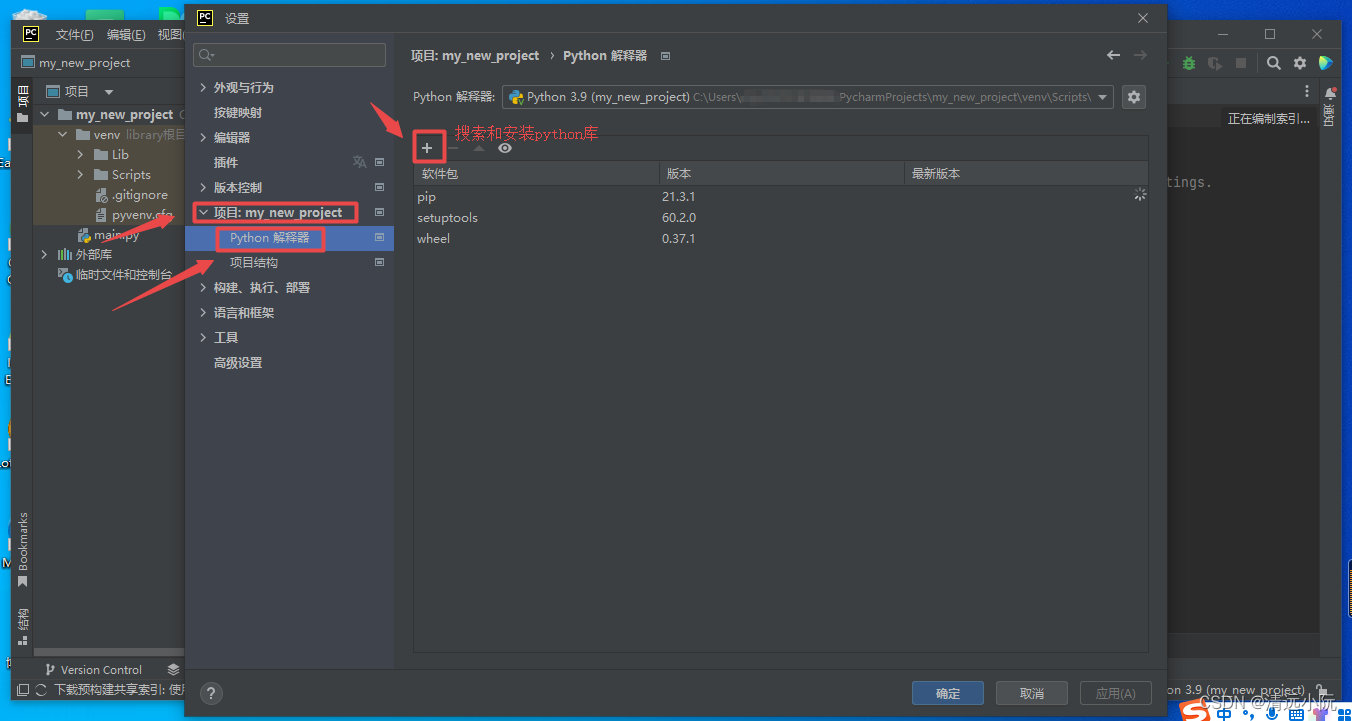This screenshot has height=721, width=1352.
Task: Open the Version Control tool window tab
Action: (x=93, y=670)
